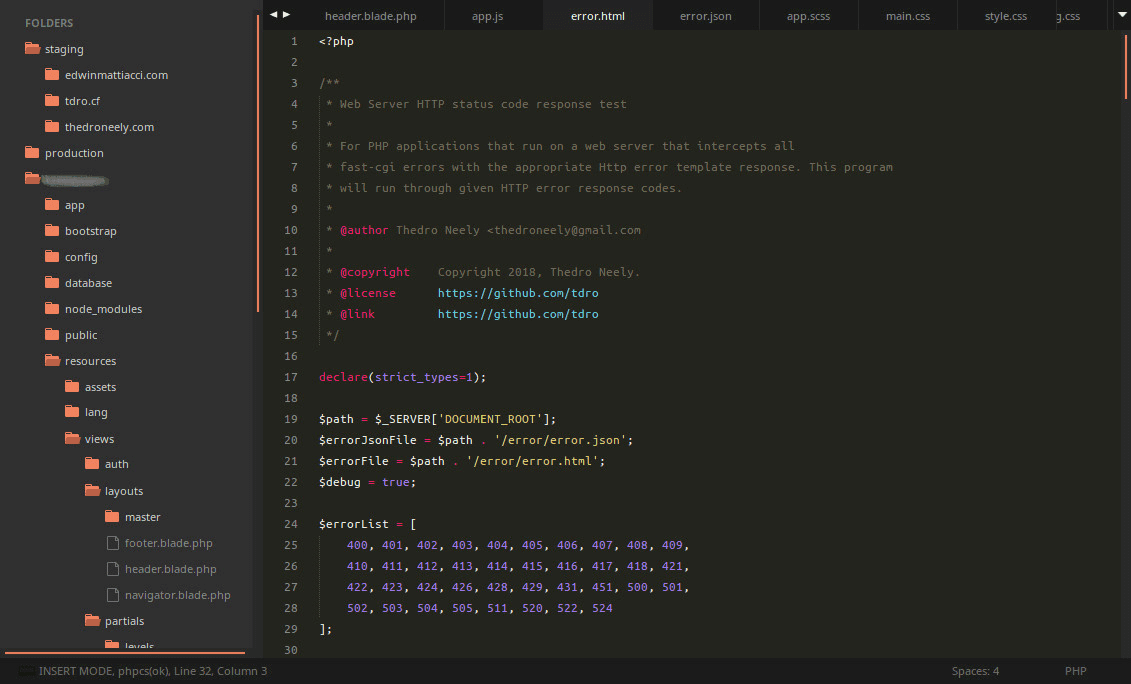Click the @author tag on line 10
The height and width of the screenshot is (684, 1131).
coord(364,230)
